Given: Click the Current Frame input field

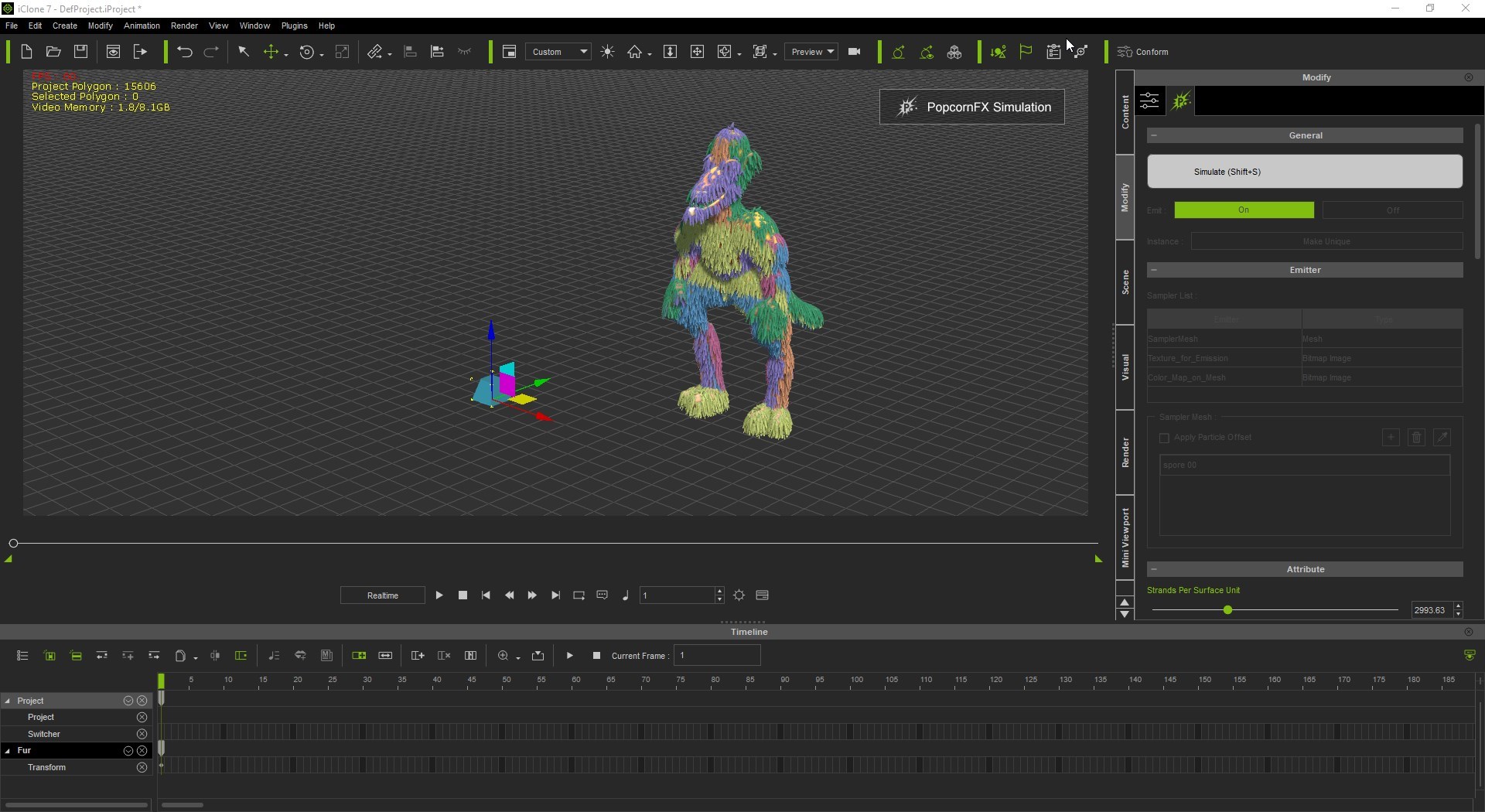Looking at the screenshot, I should point(717,656).
